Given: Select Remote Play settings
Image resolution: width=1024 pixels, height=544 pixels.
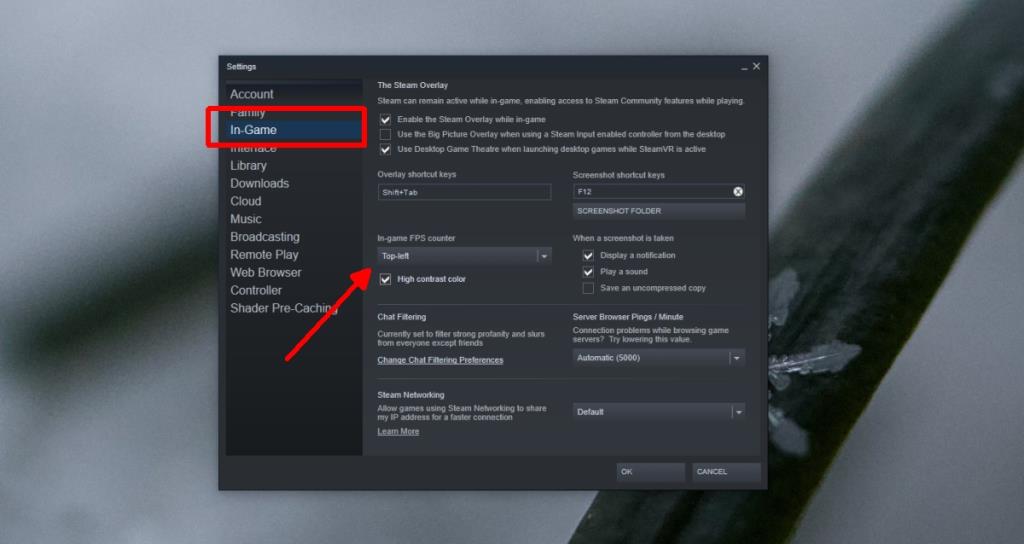Looking at the screenshot, I should coord(264,255).
